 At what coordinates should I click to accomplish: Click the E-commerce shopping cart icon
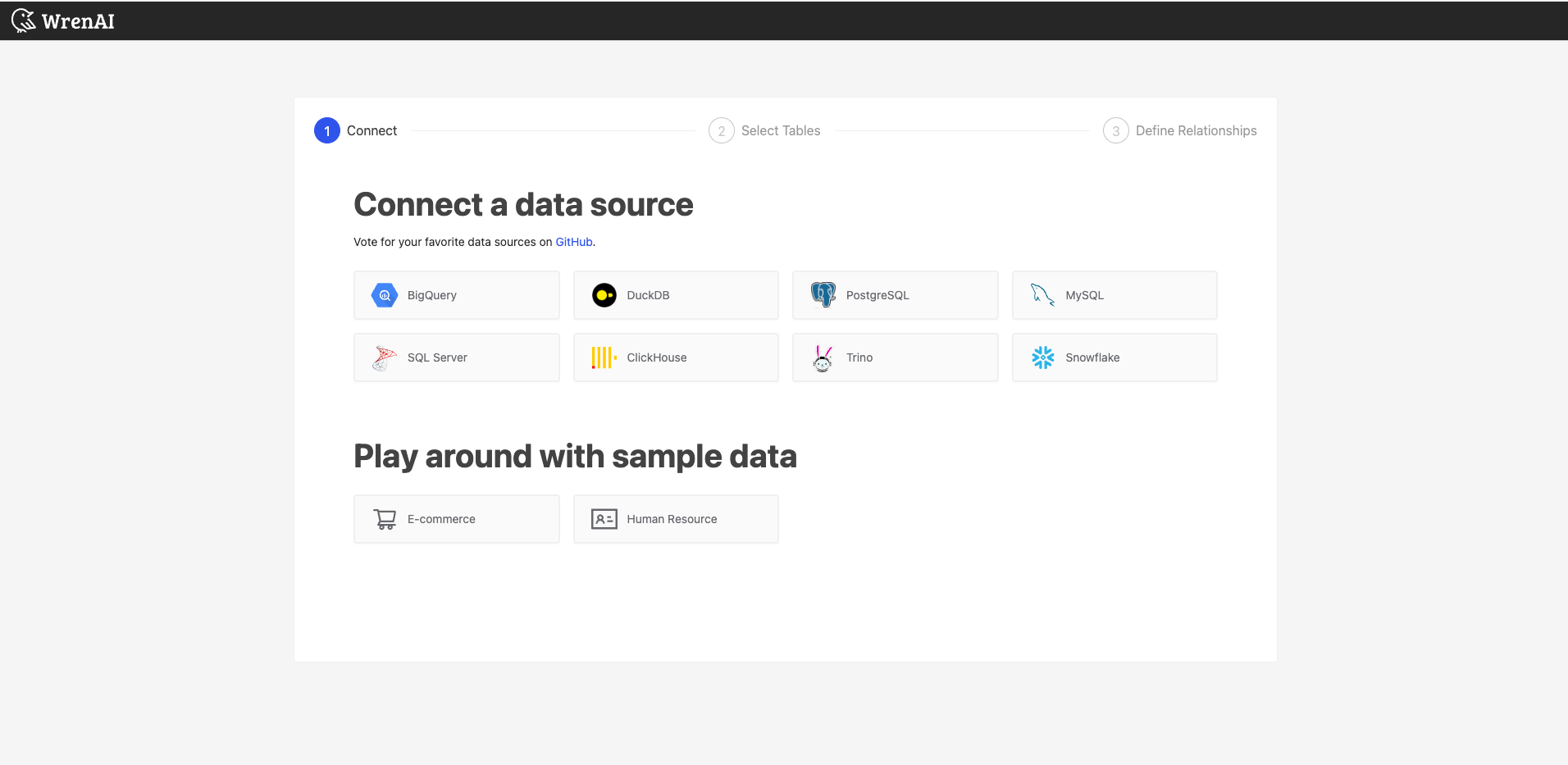[x=385, y=519]
